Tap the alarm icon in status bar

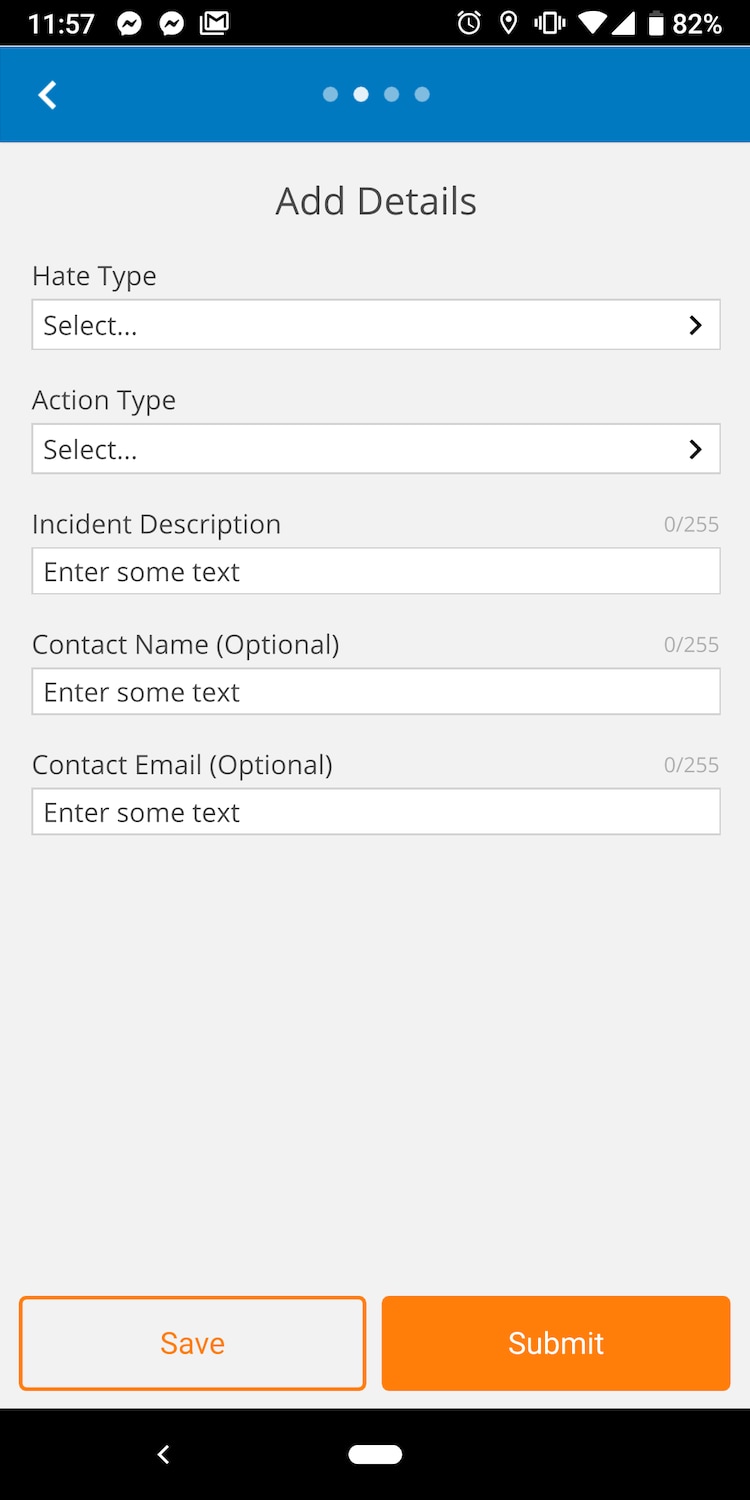tap(469, 23)
